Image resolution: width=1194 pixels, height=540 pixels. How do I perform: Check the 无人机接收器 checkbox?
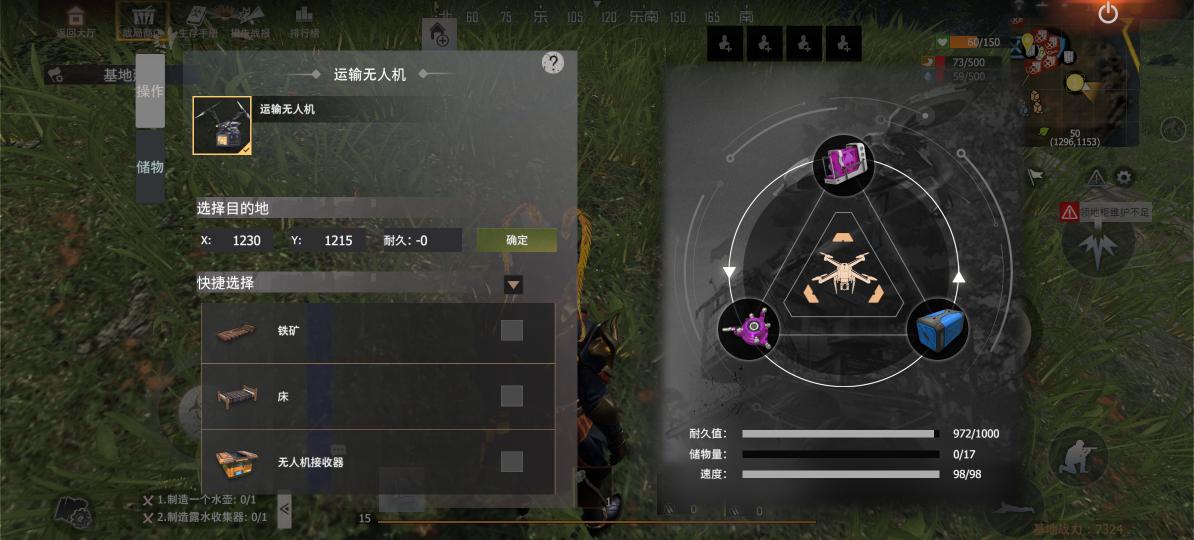(512, 462)
